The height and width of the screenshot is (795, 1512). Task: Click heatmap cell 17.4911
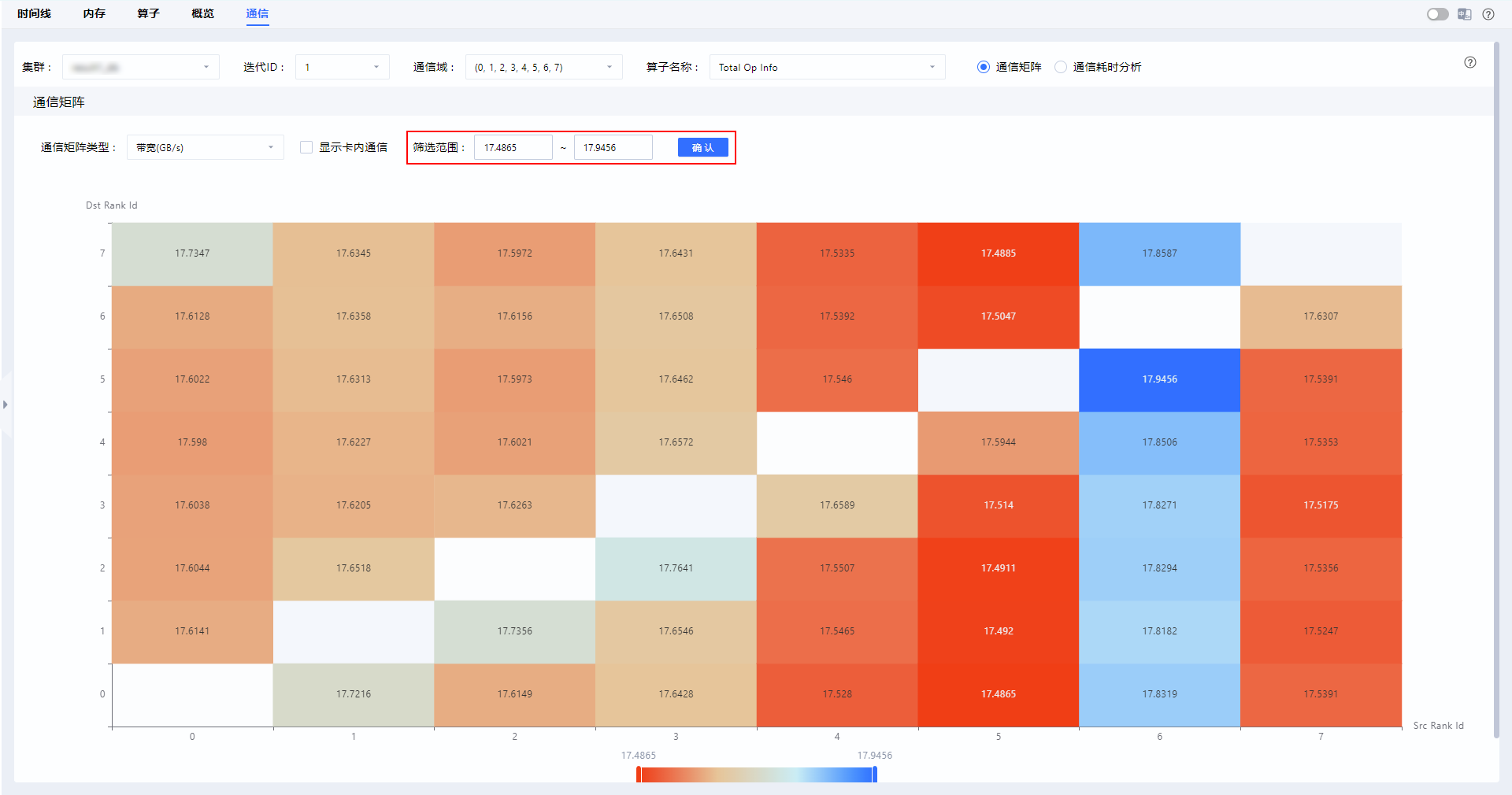pyautogui.click(x=998, y=568)
